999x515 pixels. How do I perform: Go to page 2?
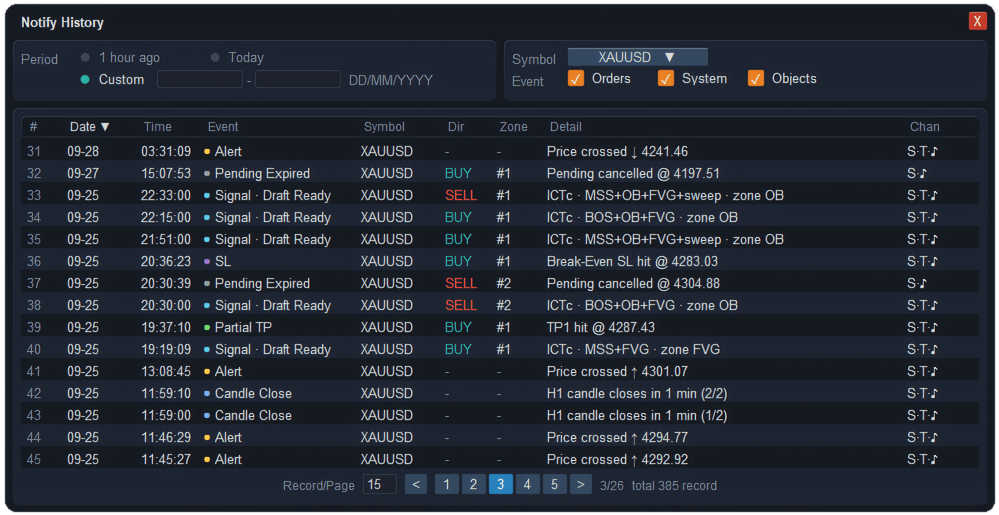click(473, 484)
